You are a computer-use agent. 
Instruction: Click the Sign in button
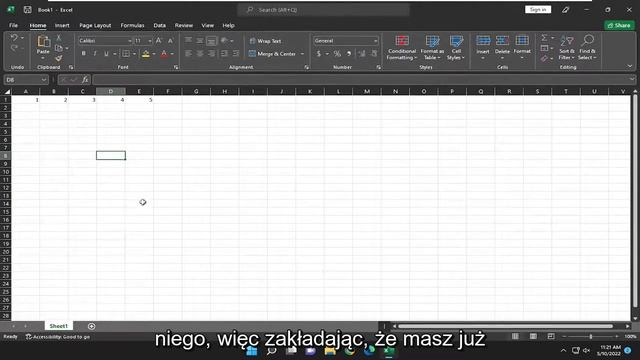tap(538, 9)
